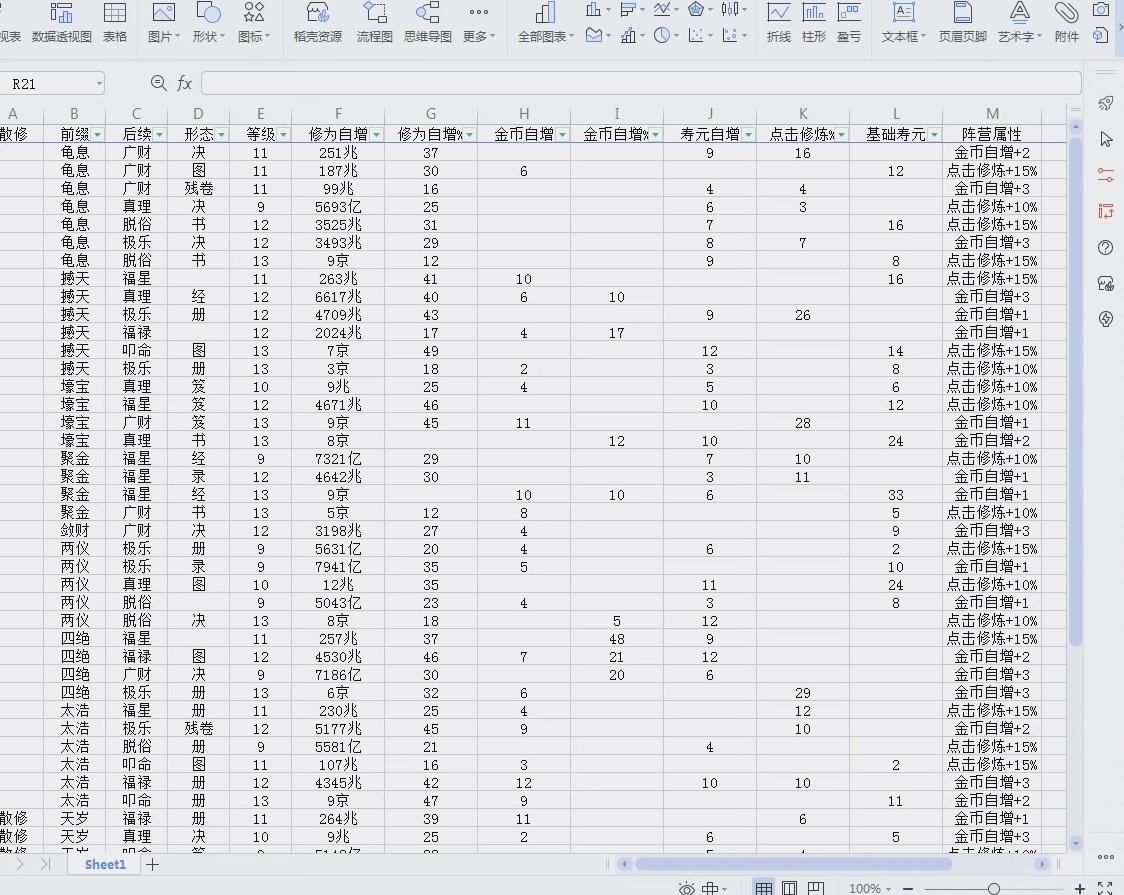Viewport: 1124px width, 895px height.
Task: Add a new sheet with plus button
Action: [x=152, y=864]
